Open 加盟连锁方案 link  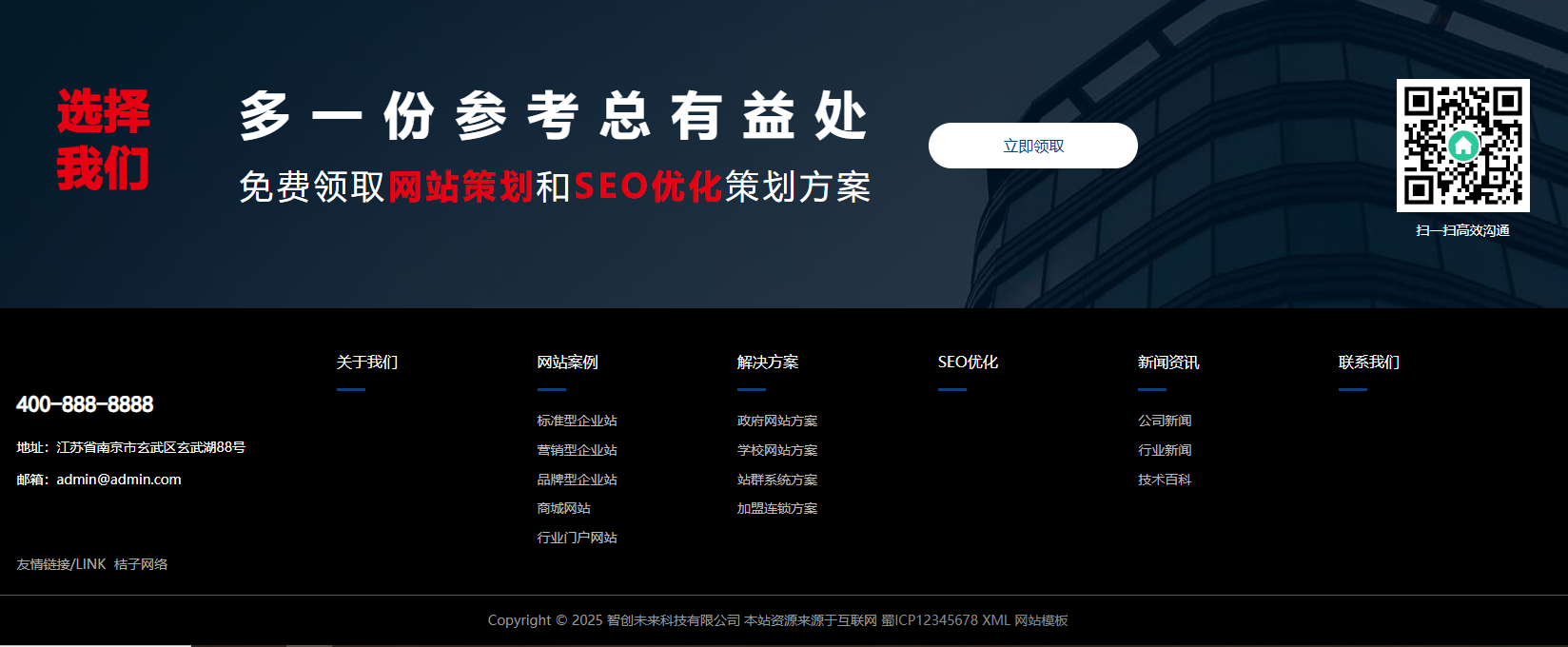point(776,508)
